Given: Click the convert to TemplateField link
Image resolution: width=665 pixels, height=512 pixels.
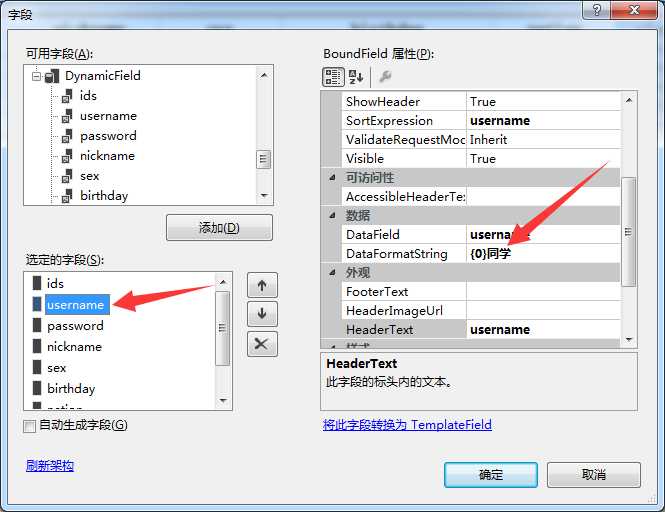Looking at the screenshot, I should (x=407, y=425).
